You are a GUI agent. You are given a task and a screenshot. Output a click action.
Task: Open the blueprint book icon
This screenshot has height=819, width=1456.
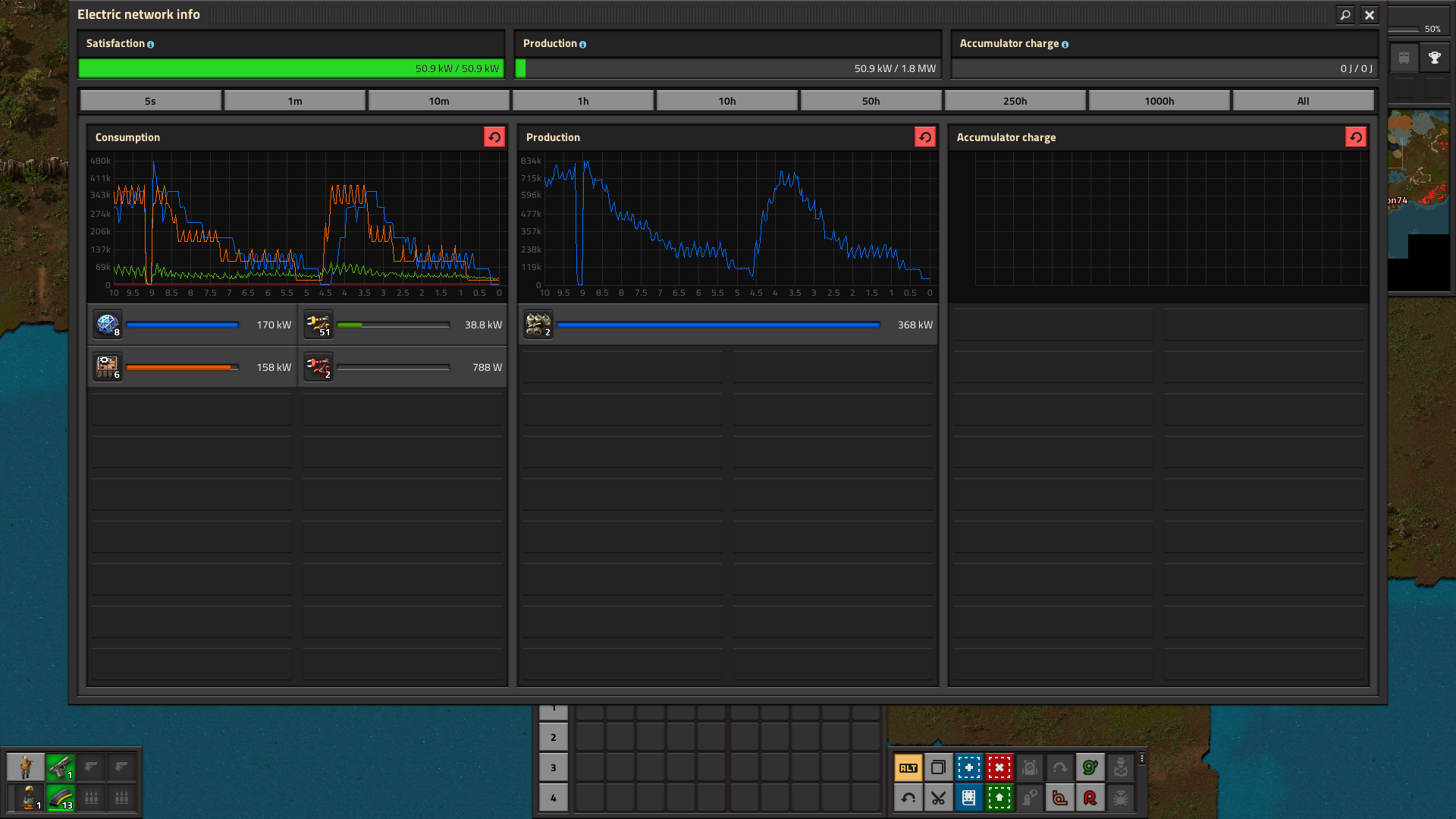[968, 798]
